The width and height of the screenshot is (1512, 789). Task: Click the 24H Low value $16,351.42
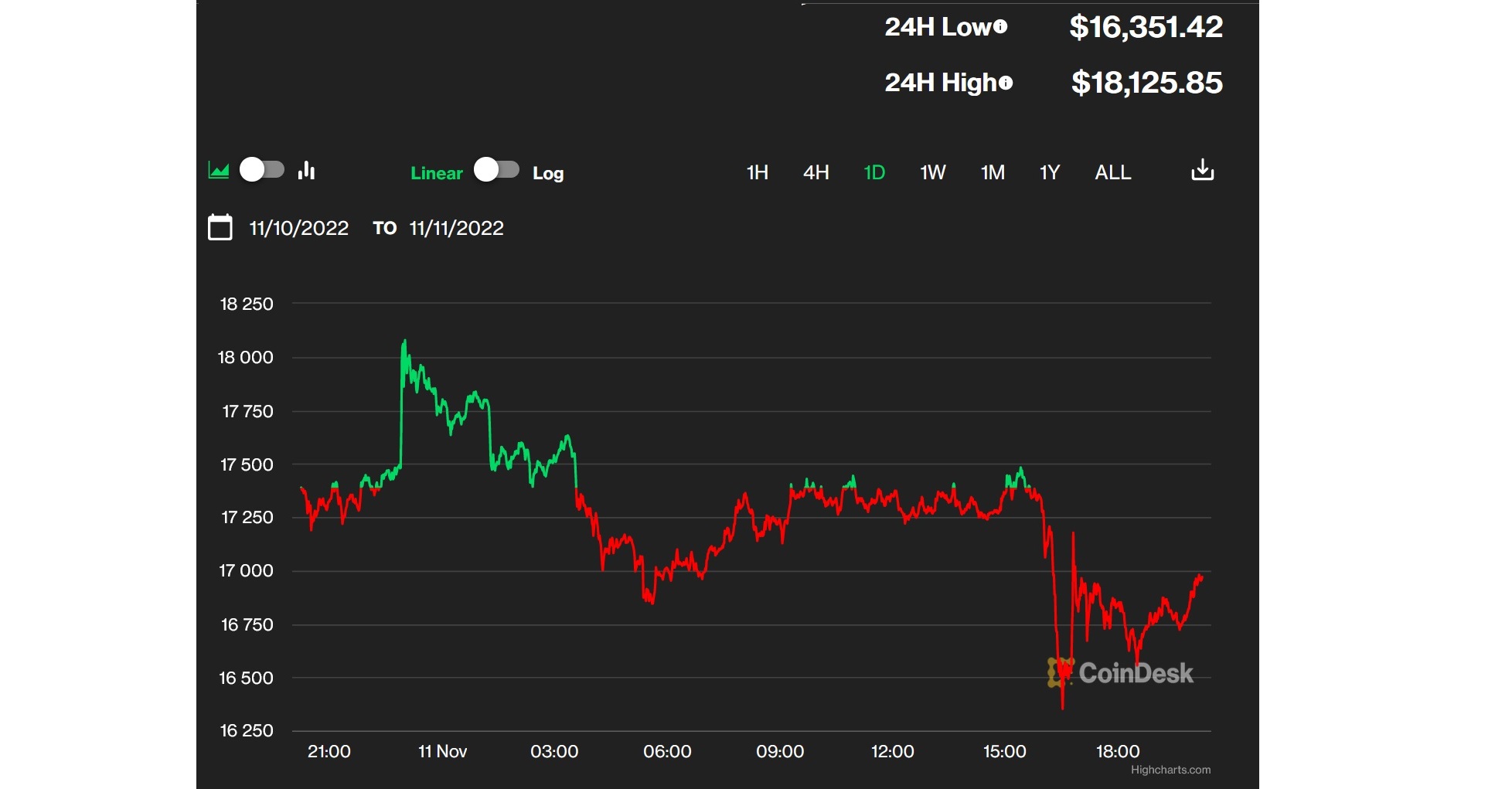pos(1146,27)
